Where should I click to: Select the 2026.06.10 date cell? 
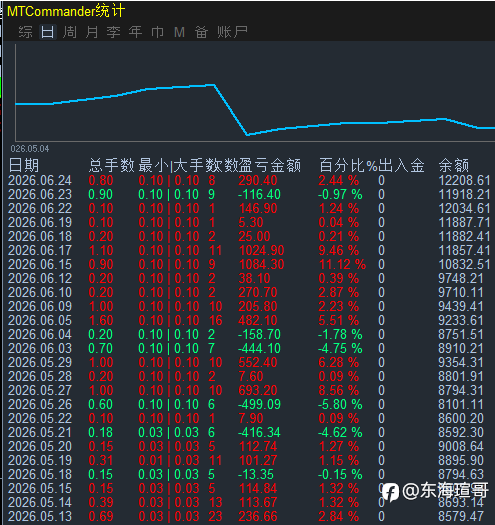click(40, 293)
